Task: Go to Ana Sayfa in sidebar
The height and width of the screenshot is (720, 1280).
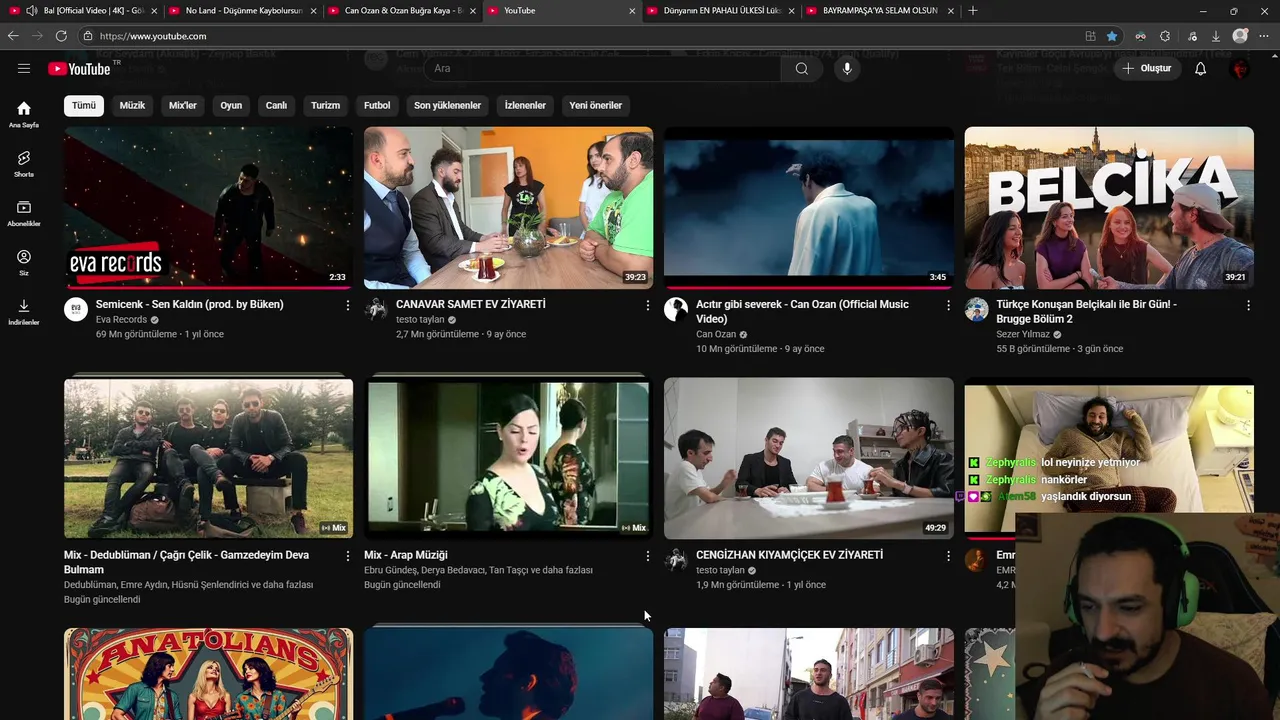Action: pyautogui.click(x=24, y=114)
